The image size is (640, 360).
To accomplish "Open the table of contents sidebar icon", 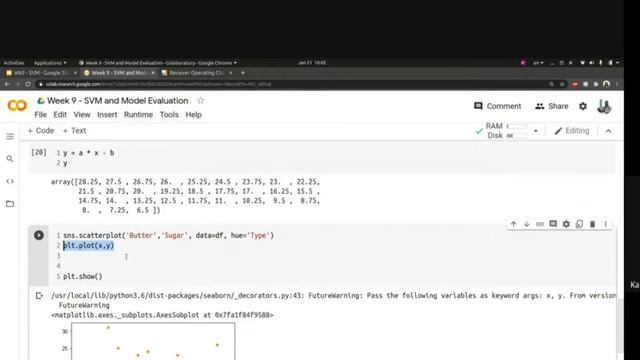I will pos(10,136).
